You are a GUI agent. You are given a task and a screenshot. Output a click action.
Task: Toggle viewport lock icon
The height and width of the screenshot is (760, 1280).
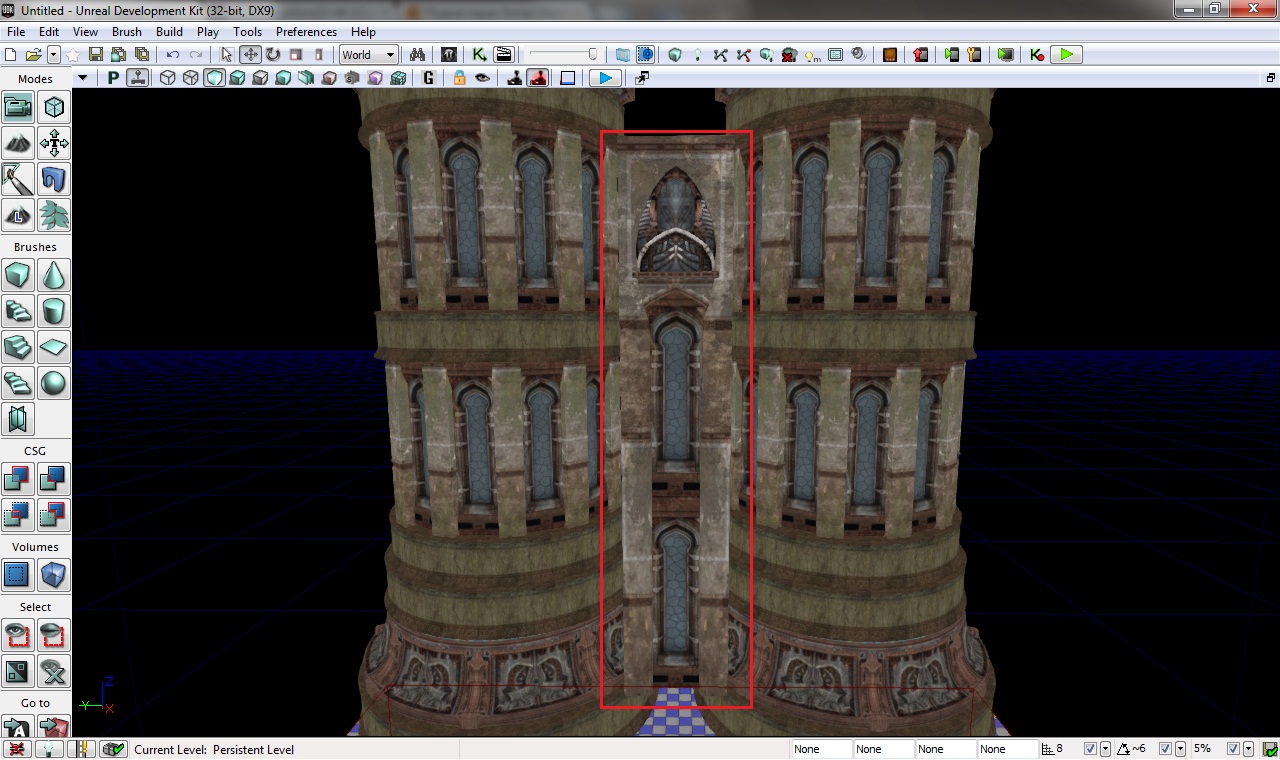(x=459, y=78)
